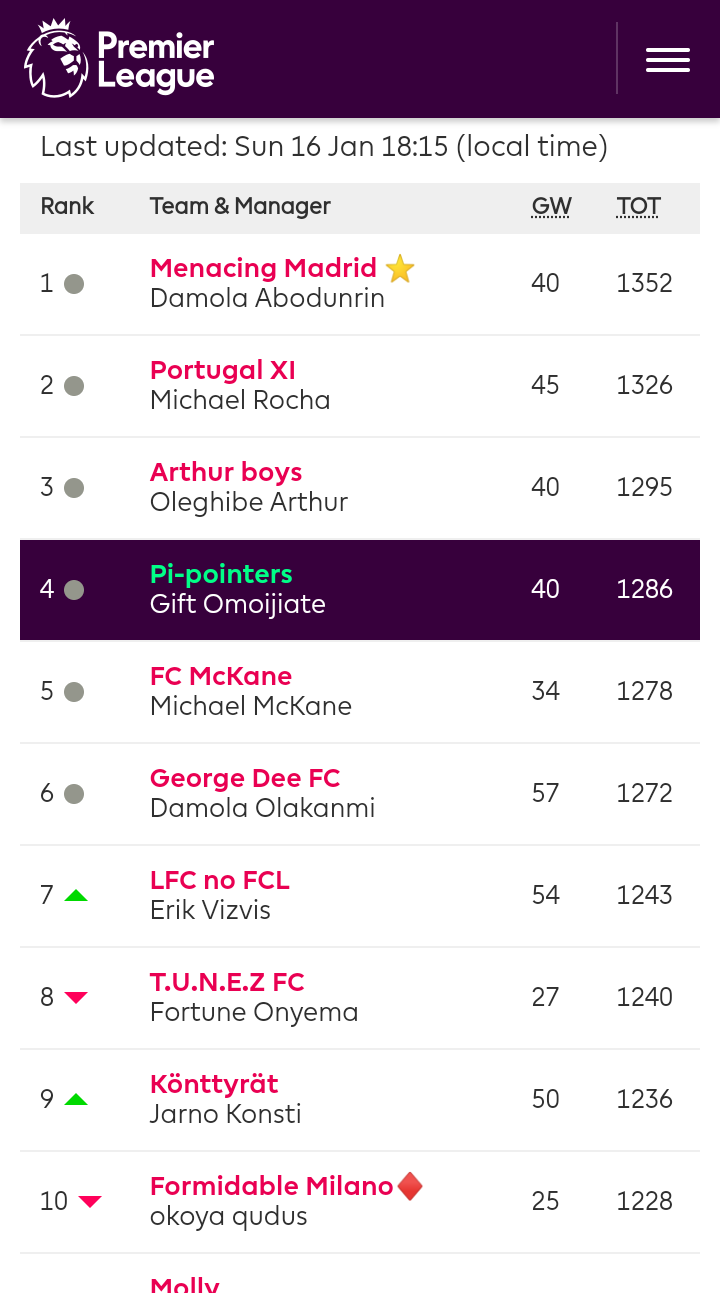Click the red down arrow for T.U.N.E.Z FC
Image resolution: width=720 pixels, height=1293 pixels.
76,998
